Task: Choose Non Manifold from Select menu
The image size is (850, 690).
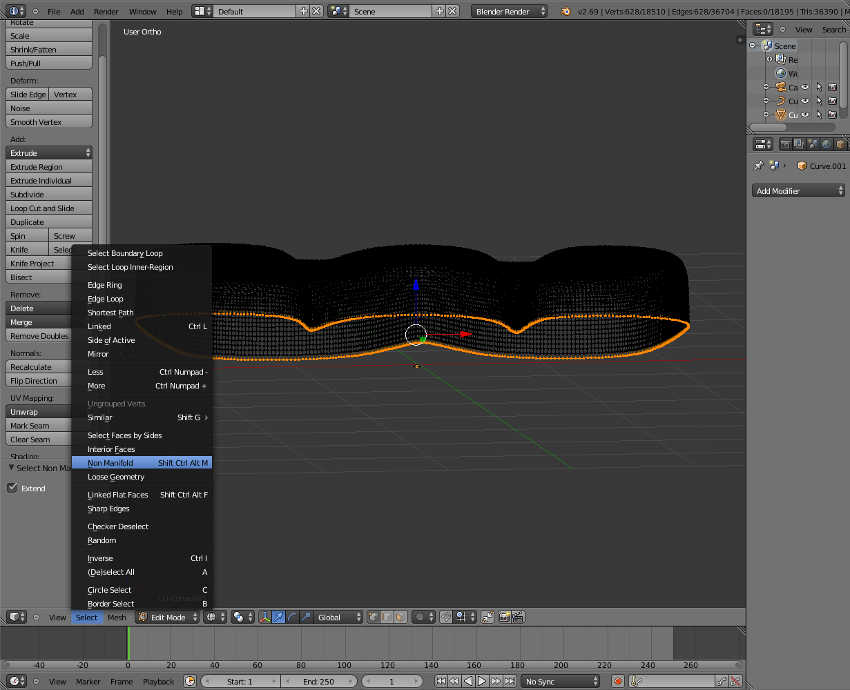Action: click(x=142, y=463)
